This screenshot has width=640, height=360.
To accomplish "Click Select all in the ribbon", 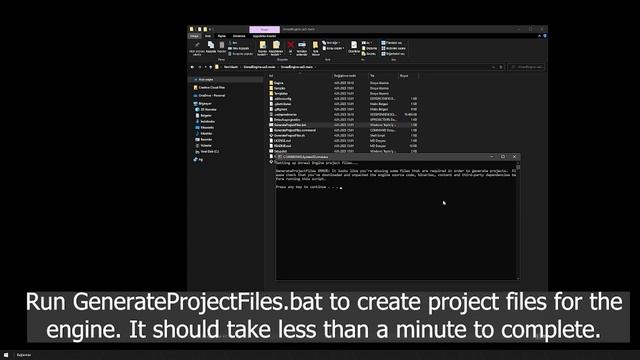I will coord(392,43).
